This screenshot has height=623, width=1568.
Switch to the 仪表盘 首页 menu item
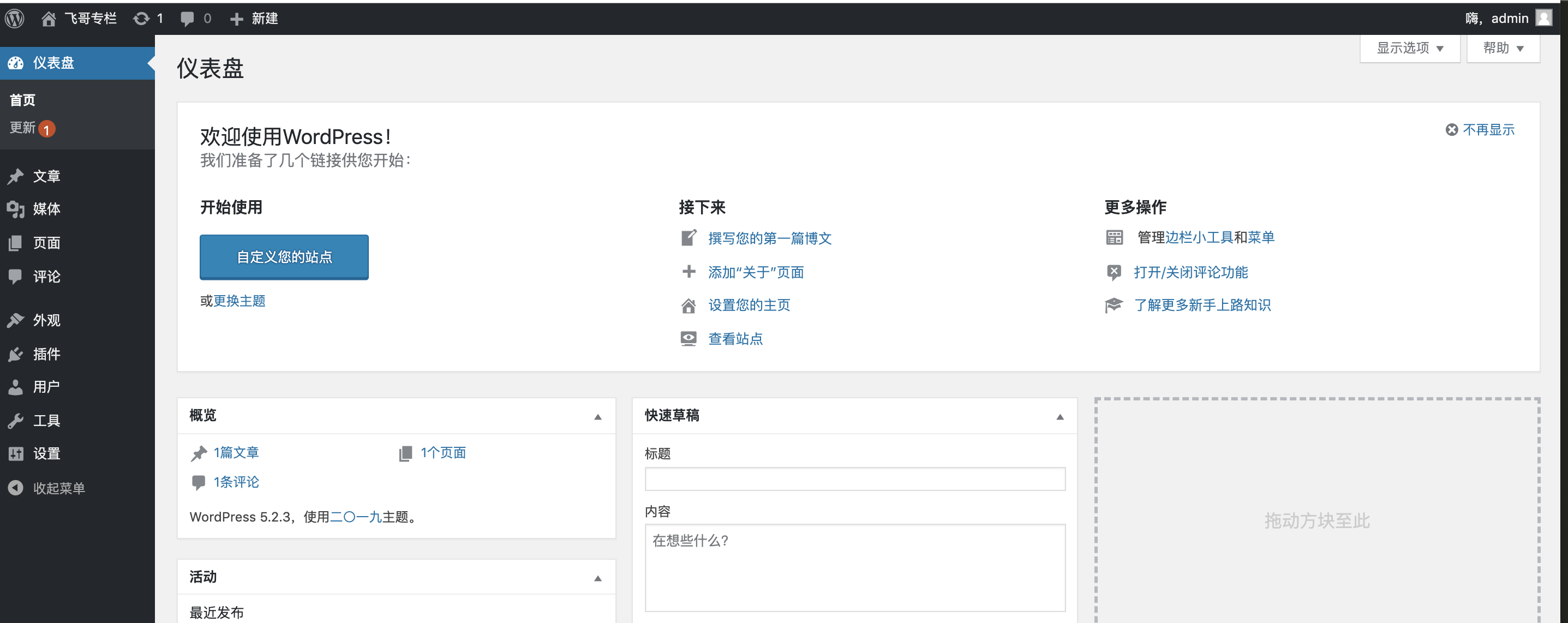coord(22,99)
